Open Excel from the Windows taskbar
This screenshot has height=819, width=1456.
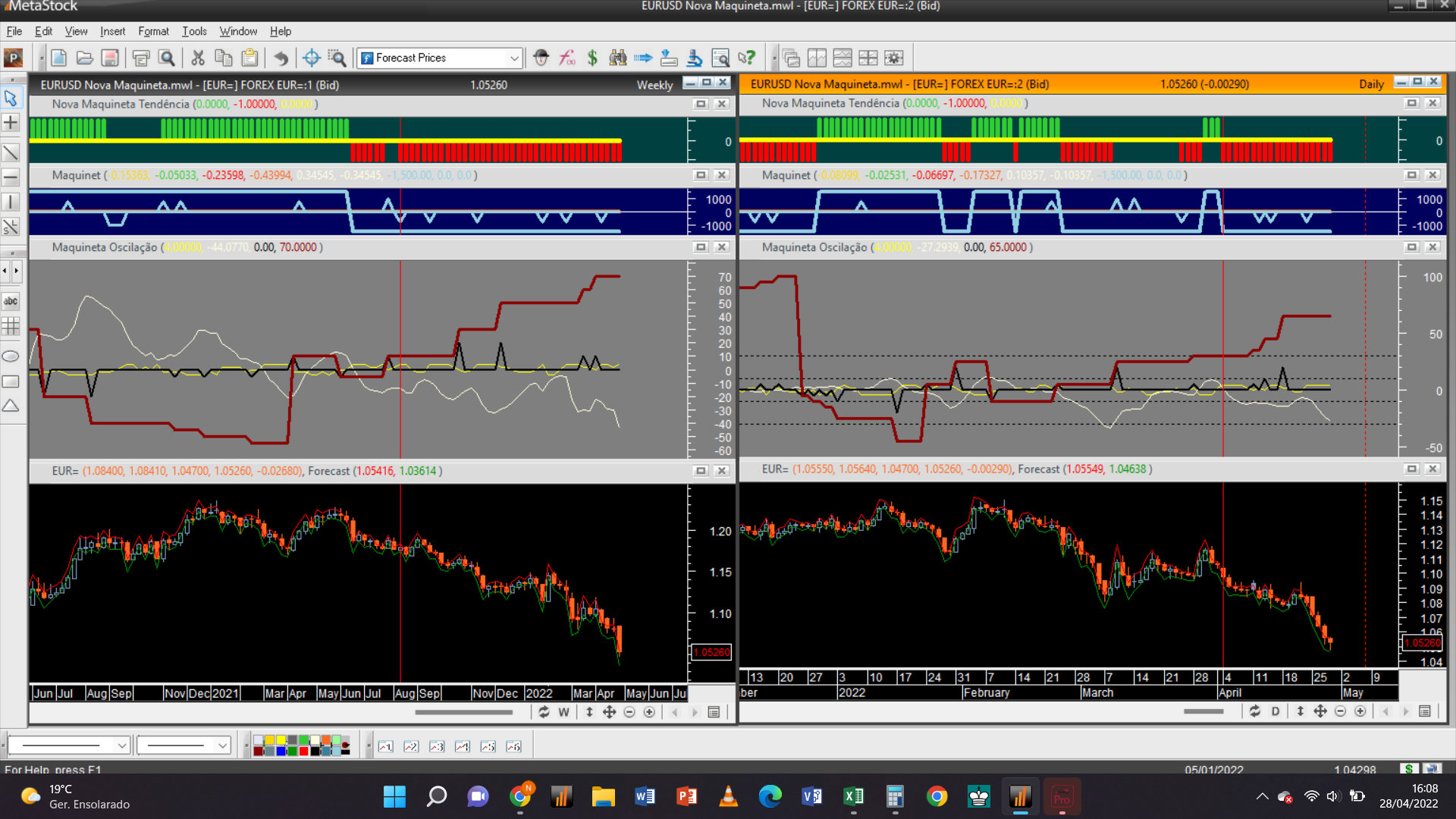point(853,796)
